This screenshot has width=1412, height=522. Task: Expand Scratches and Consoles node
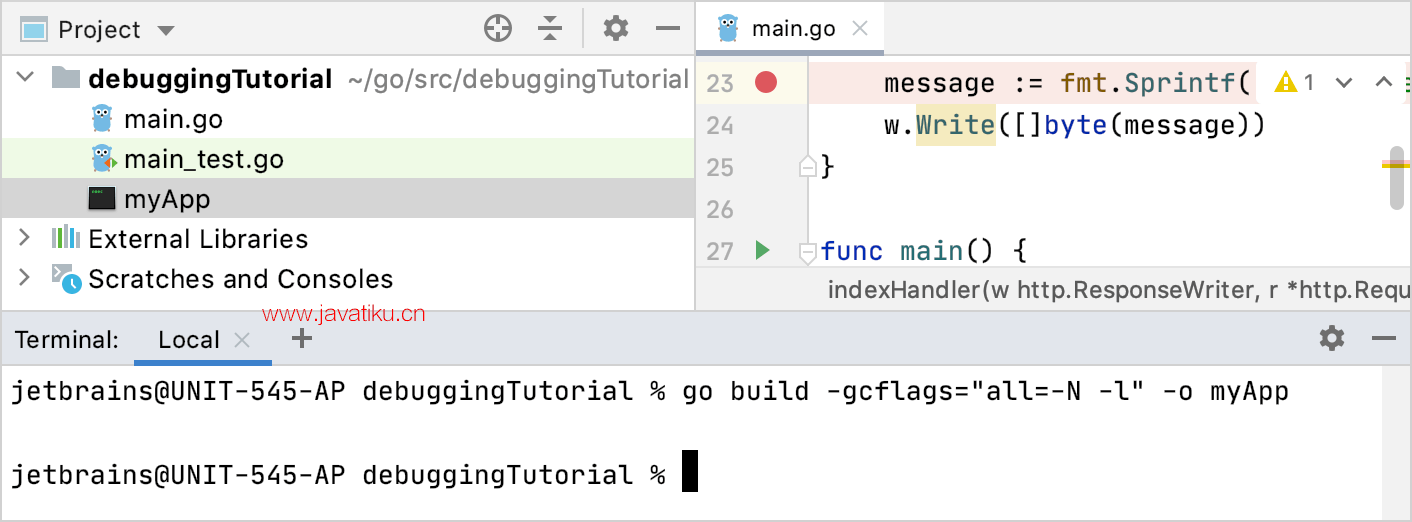tap(25, 277)
